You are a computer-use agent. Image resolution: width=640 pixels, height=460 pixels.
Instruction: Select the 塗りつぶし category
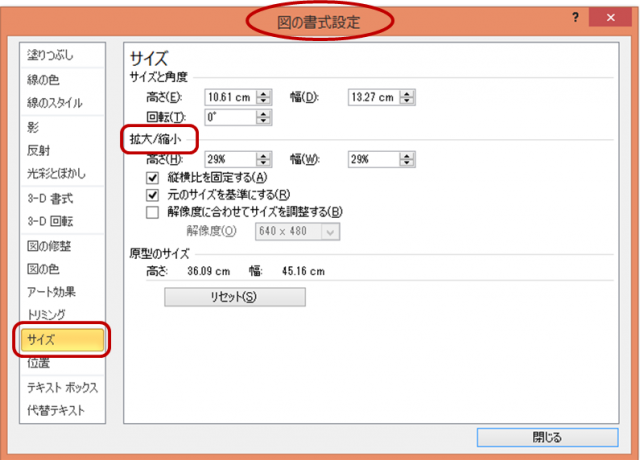(x=51, y=55)
